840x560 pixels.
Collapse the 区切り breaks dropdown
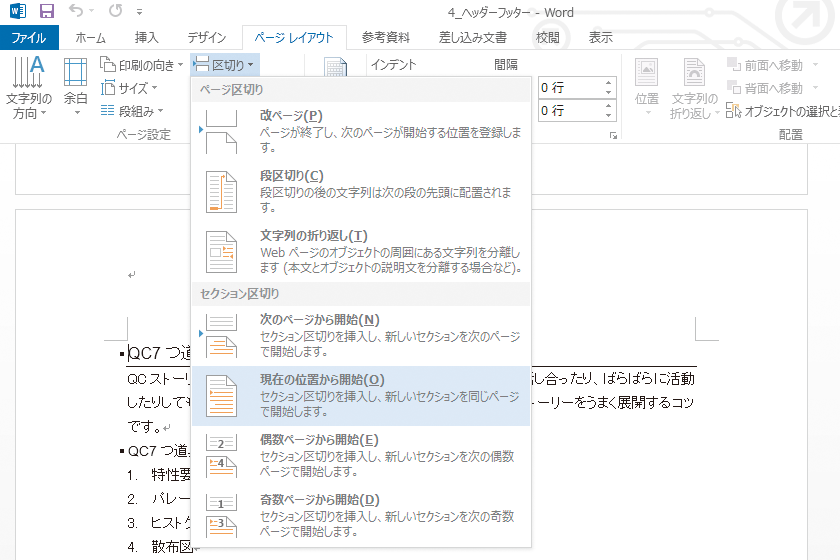click(x=224, y=65)
